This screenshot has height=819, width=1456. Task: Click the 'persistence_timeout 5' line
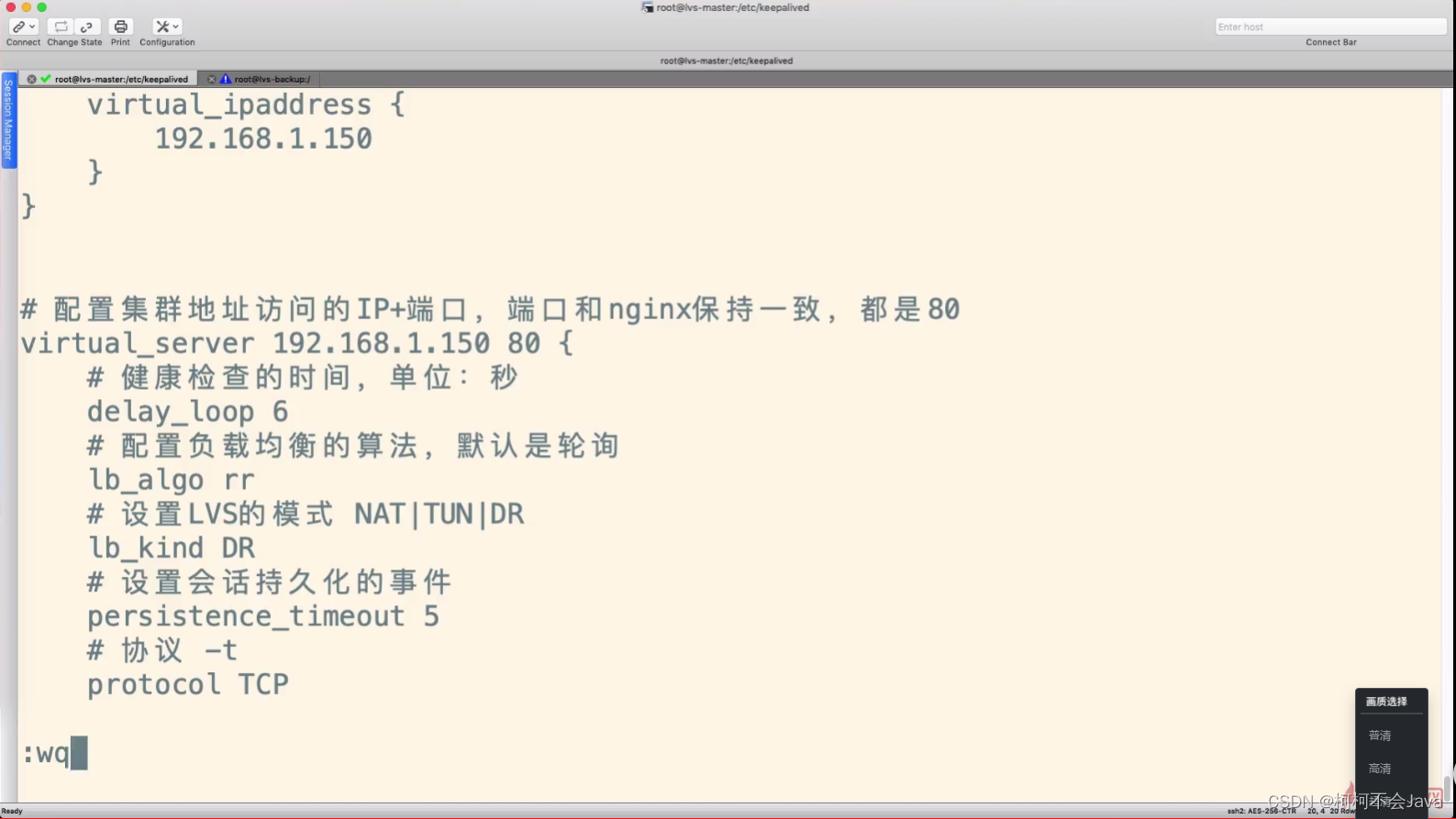pyautogui.click(x=263, y=616)
